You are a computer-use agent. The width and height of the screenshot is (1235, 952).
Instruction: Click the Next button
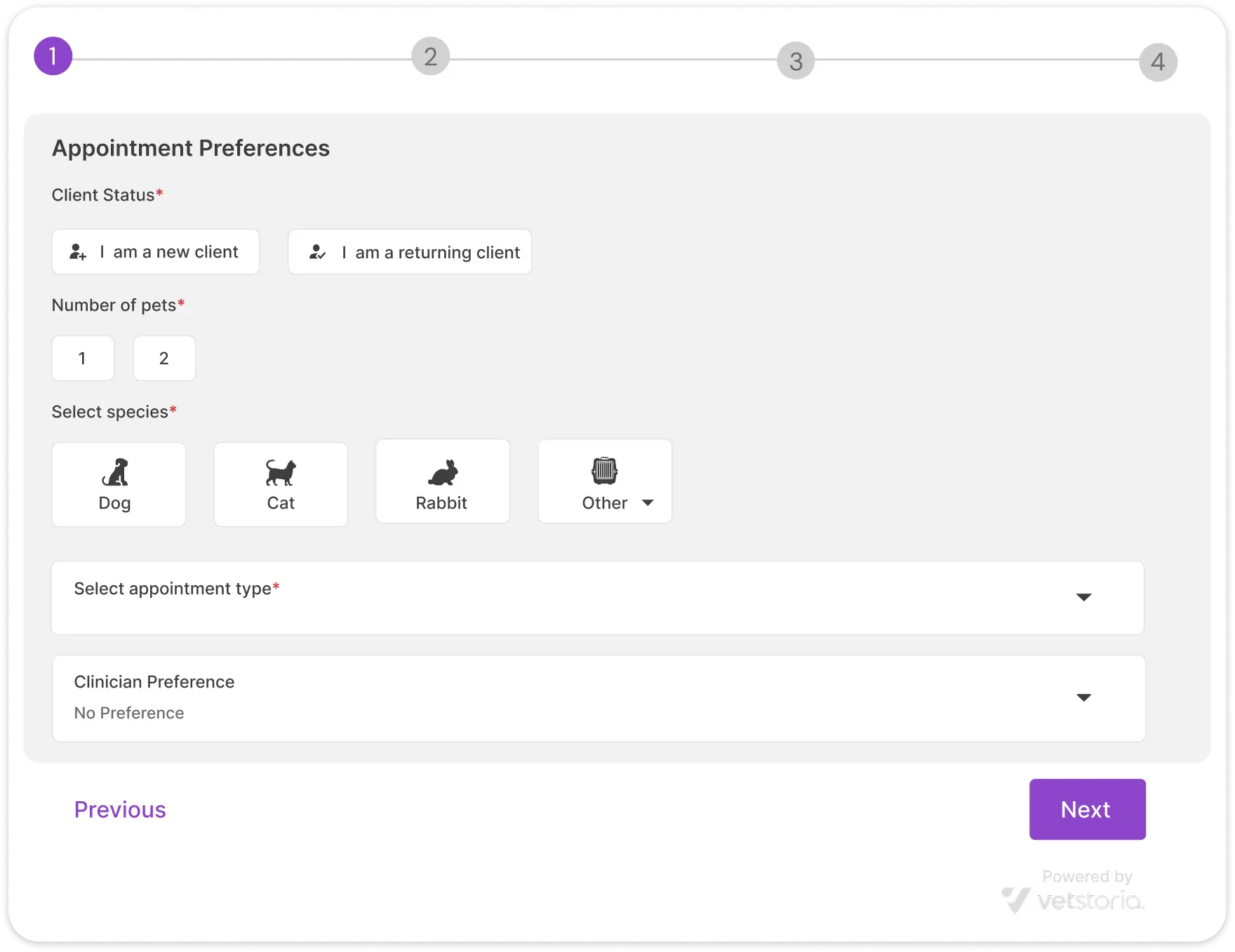point(1086,809)
